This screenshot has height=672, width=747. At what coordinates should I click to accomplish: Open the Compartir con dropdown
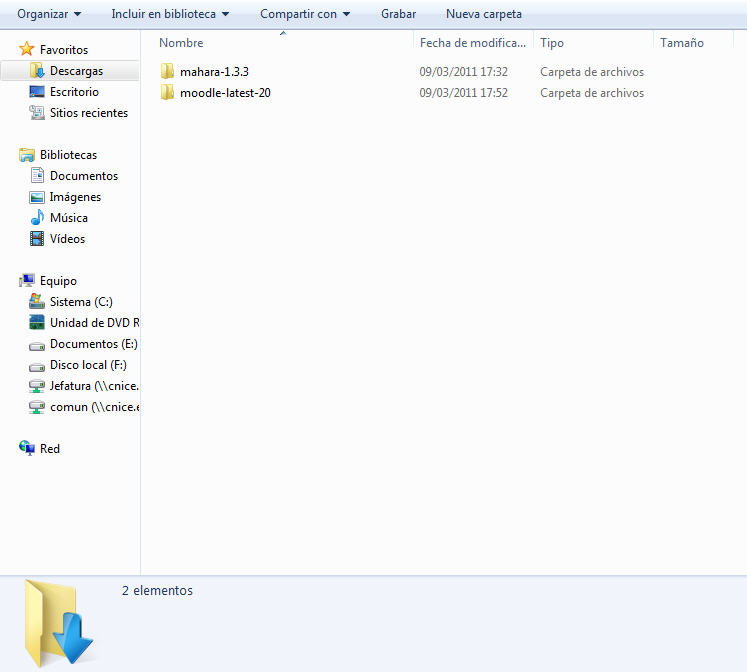pos(305,14)
